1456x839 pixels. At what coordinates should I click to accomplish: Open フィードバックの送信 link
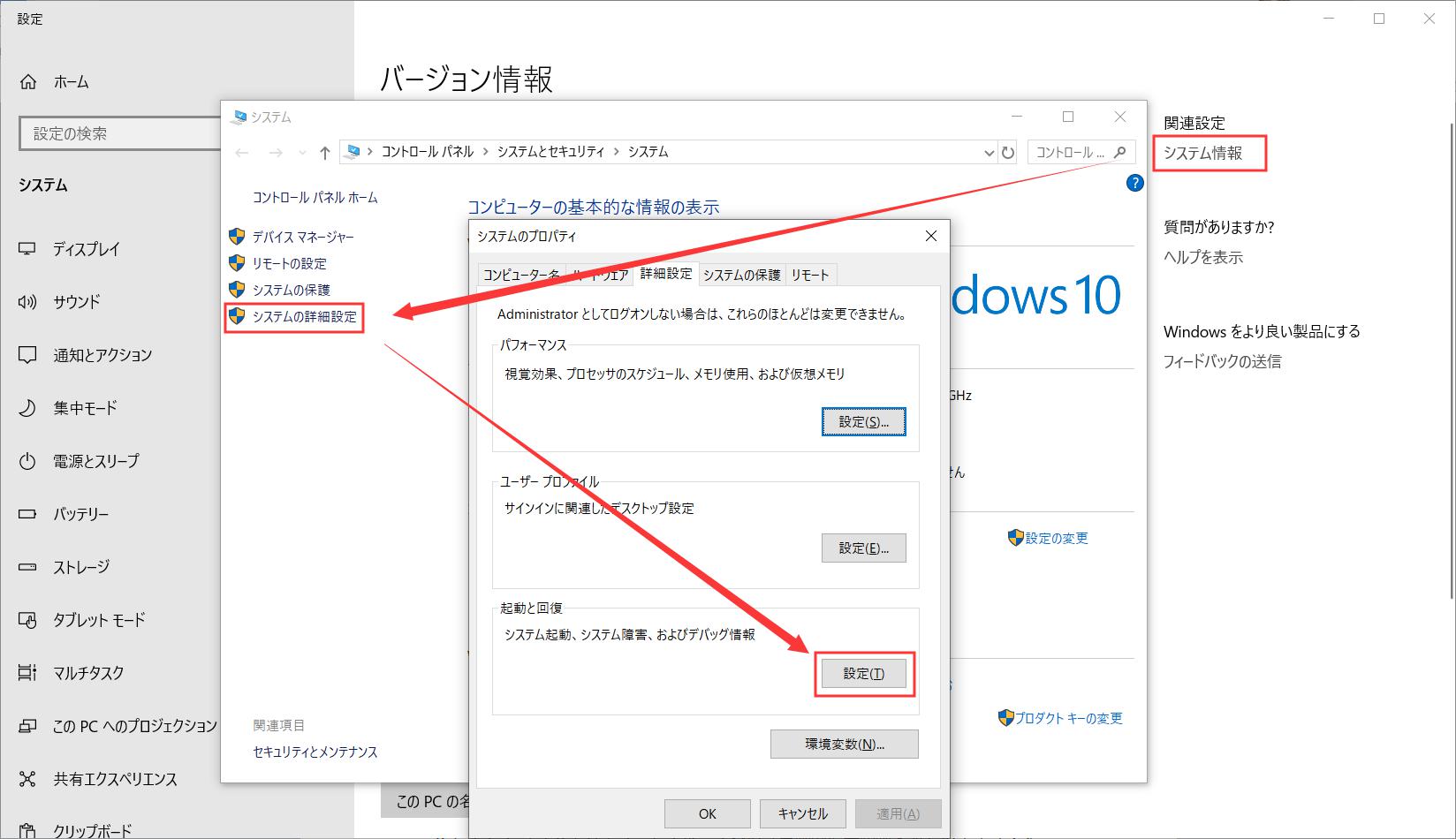point(1222,361)
